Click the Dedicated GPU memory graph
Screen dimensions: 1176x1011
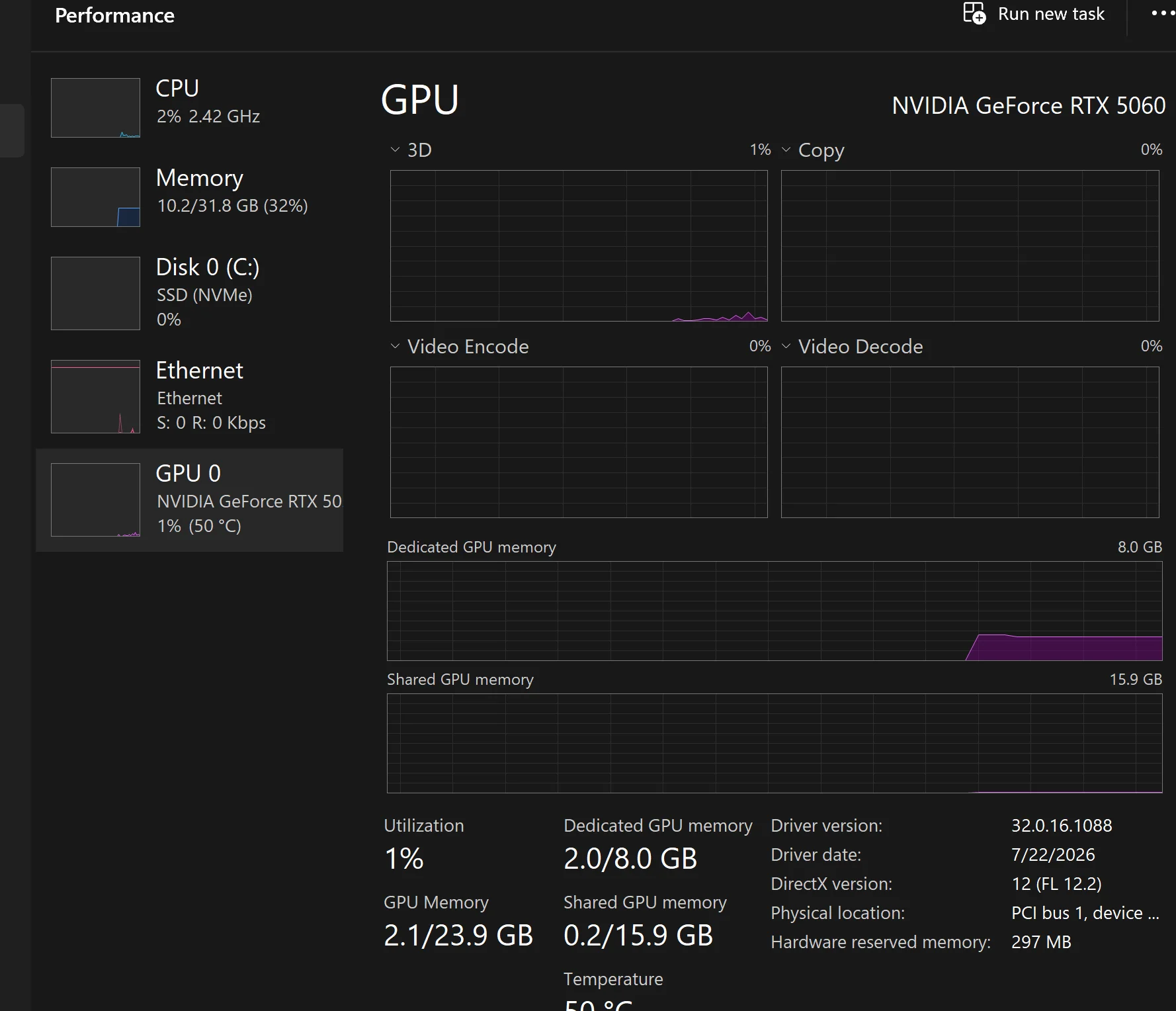[775, 611]
